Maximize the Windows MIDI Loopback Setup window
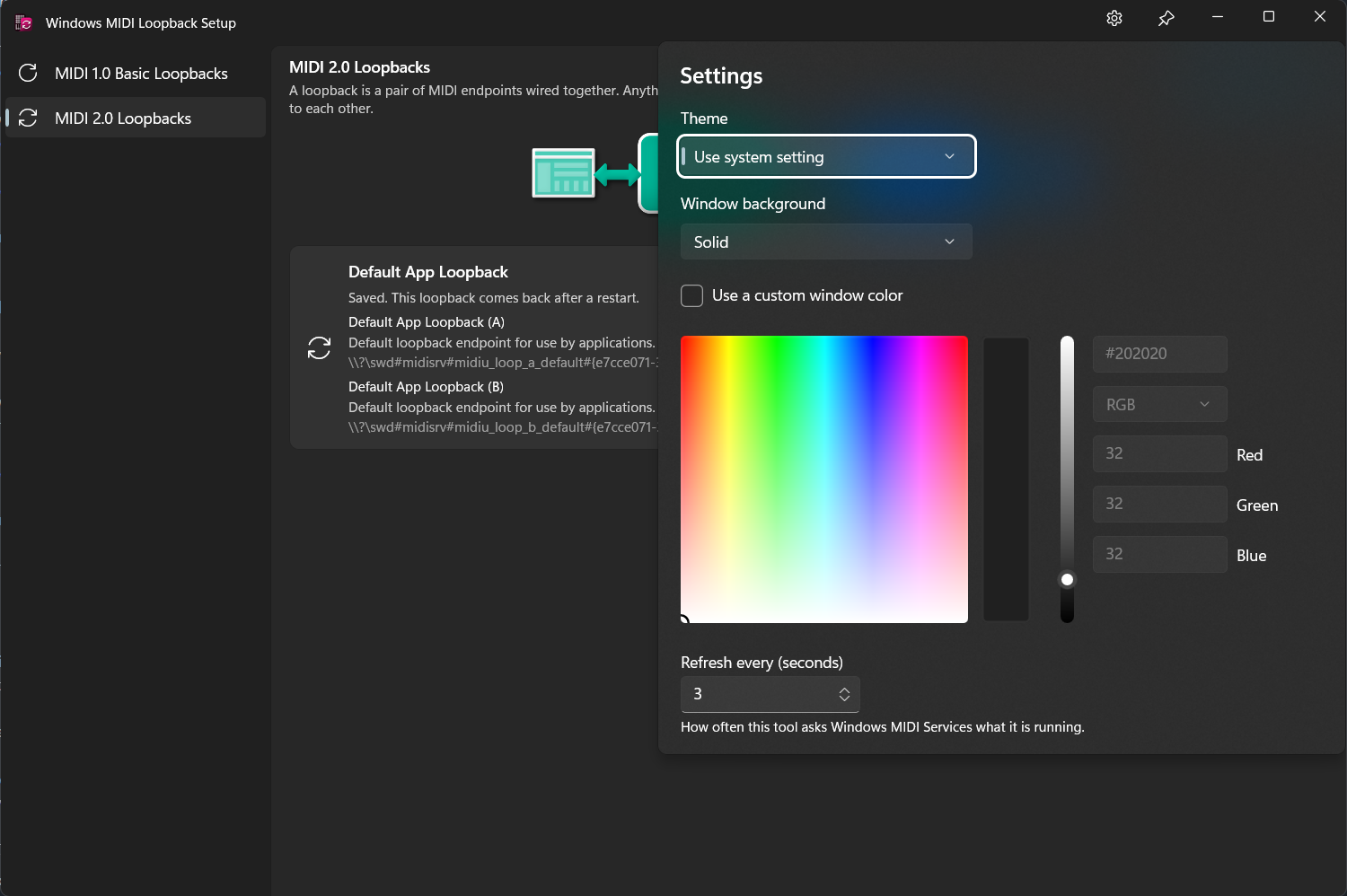This screenshot has width=1347, height=896. pyautogui.click(x=1269, y=17)
